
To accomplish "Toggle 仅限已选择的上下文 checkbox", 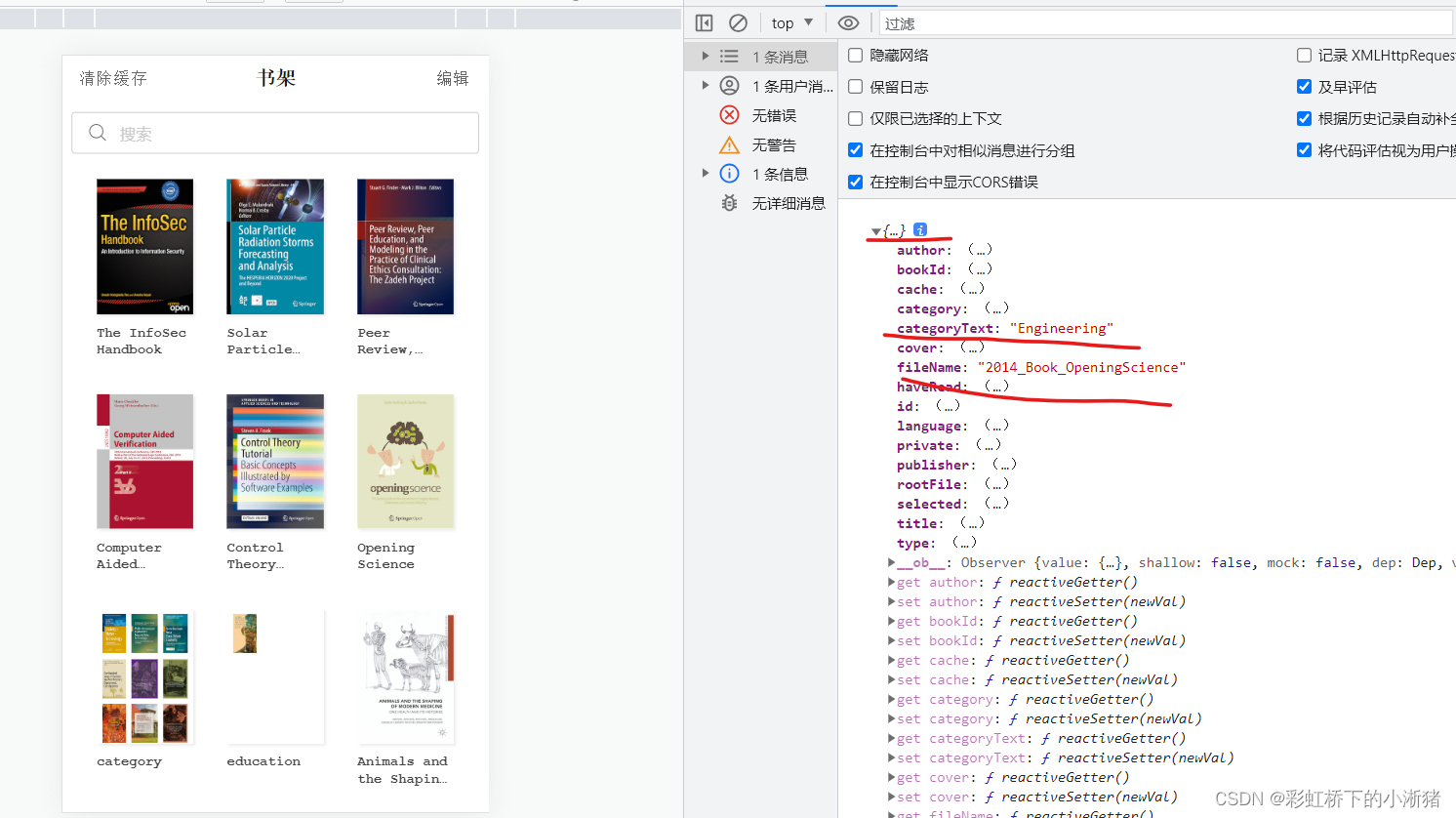I will (855, 118).
